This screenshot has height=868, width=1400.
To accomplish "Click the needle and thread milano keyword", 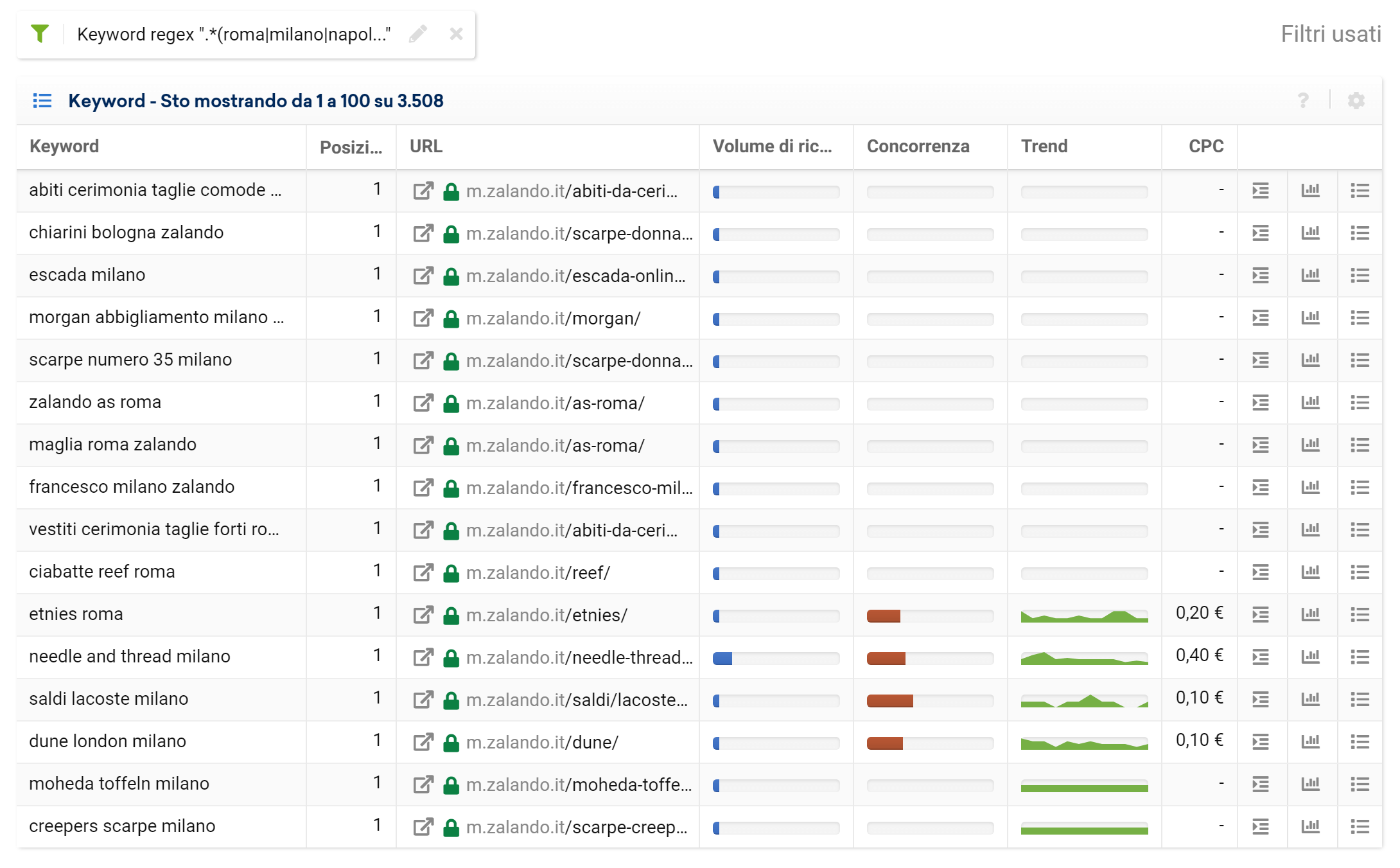I will 129,656.
